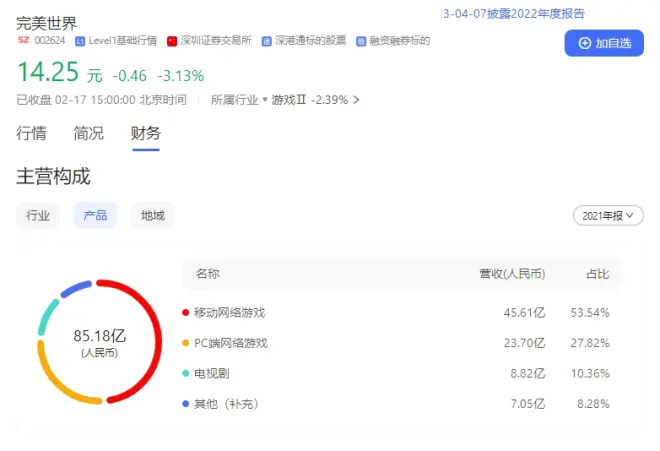The height and width of the screenshot is (451, 660).
Task: Click the 电视剧 table row
Action: (x=400, y=373)
